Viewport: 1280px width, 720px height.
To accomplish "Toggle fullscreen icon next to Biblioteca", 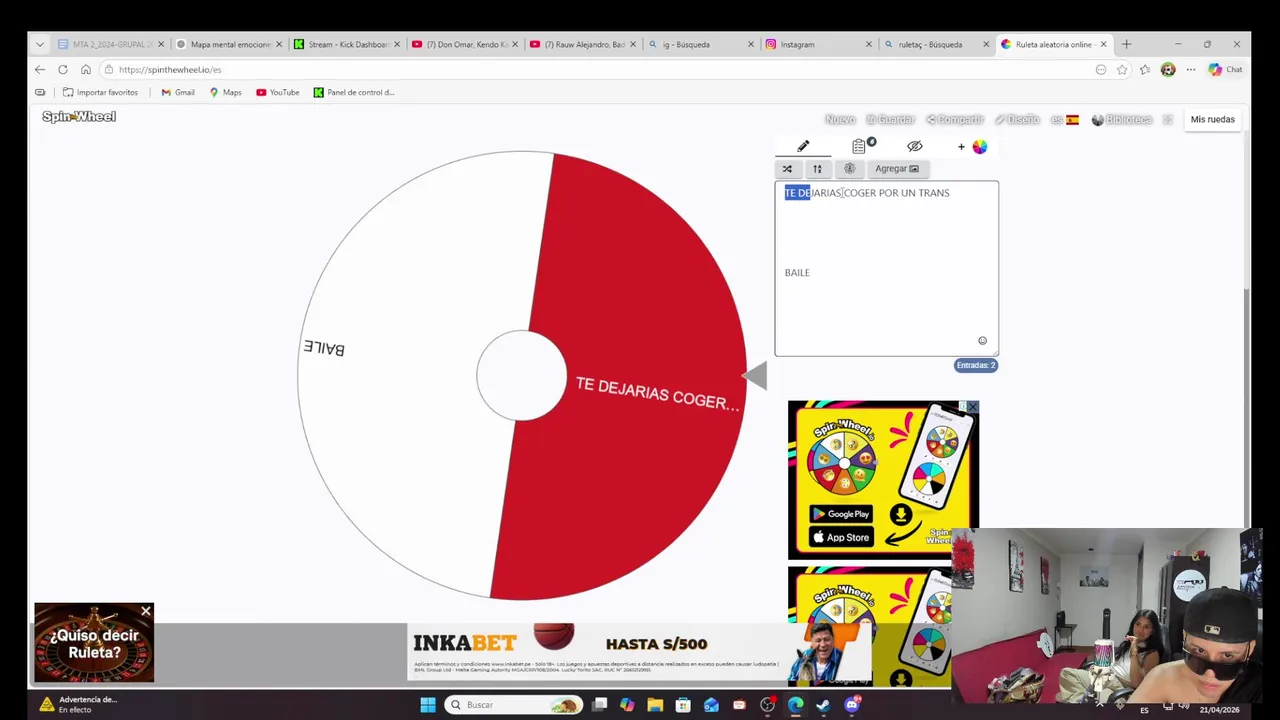I will (x=1167, y=119).
